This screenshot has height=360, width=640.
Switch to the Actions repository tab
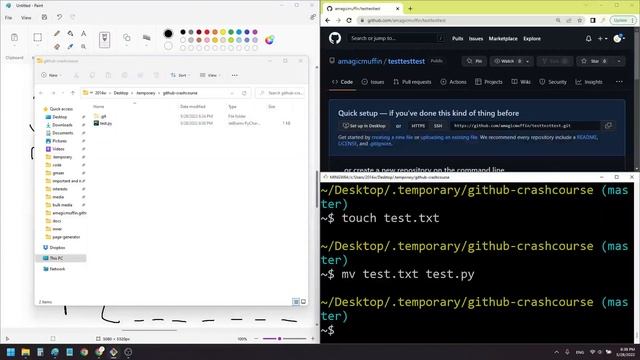pyautogui.click(x=453, y=82)
